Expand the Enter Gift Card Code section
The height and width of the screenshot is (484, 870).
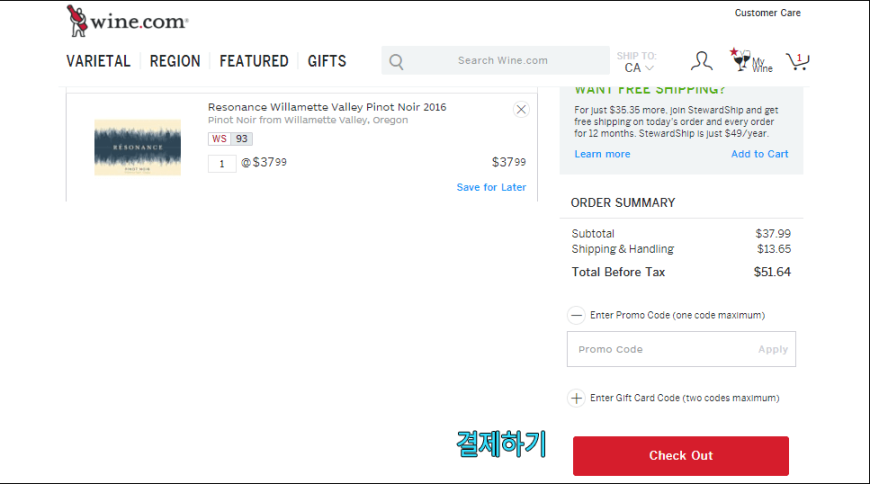(x=576, y=398)
